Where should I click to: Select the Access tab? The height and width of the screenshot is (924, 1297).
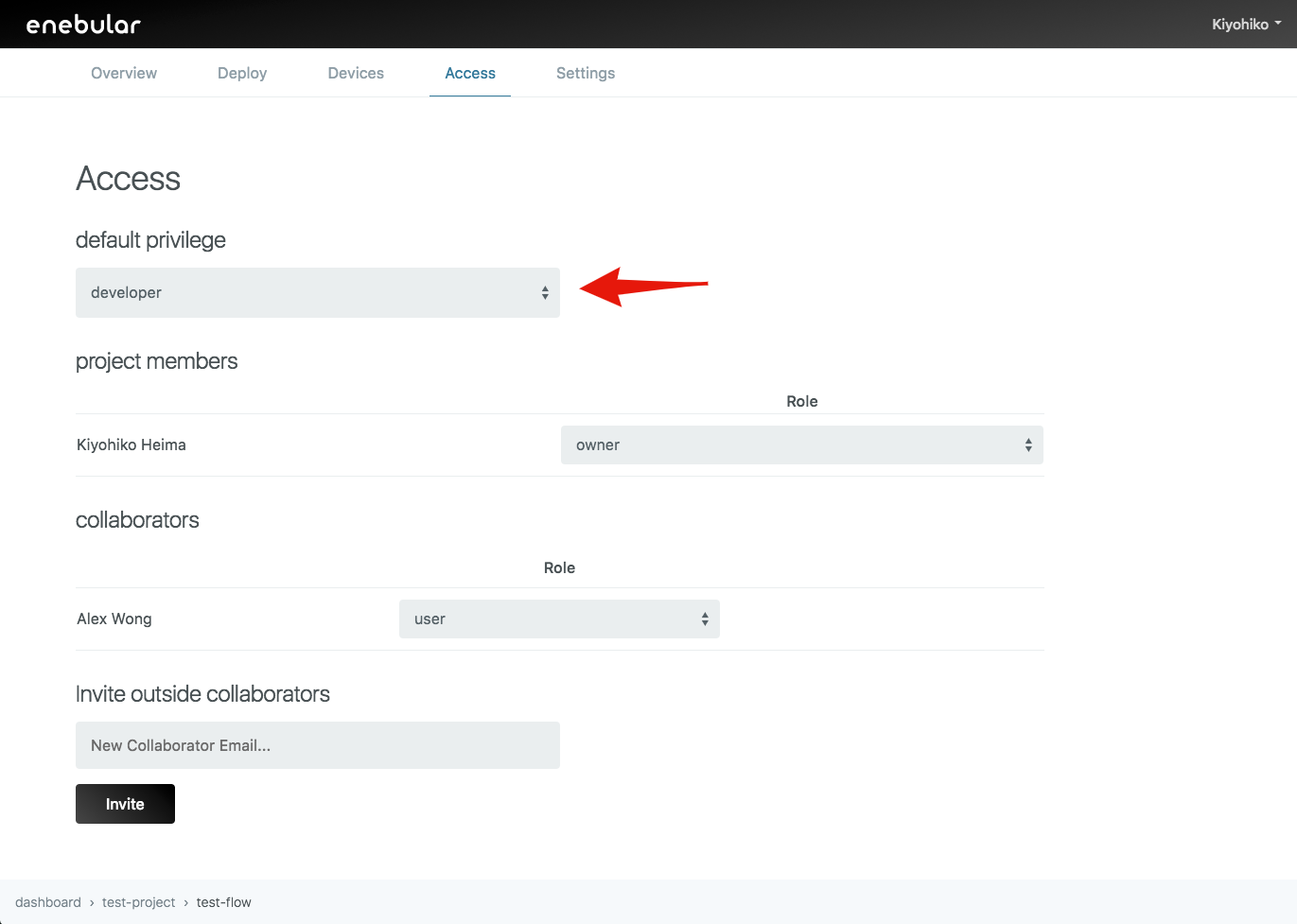click(470, 73)
